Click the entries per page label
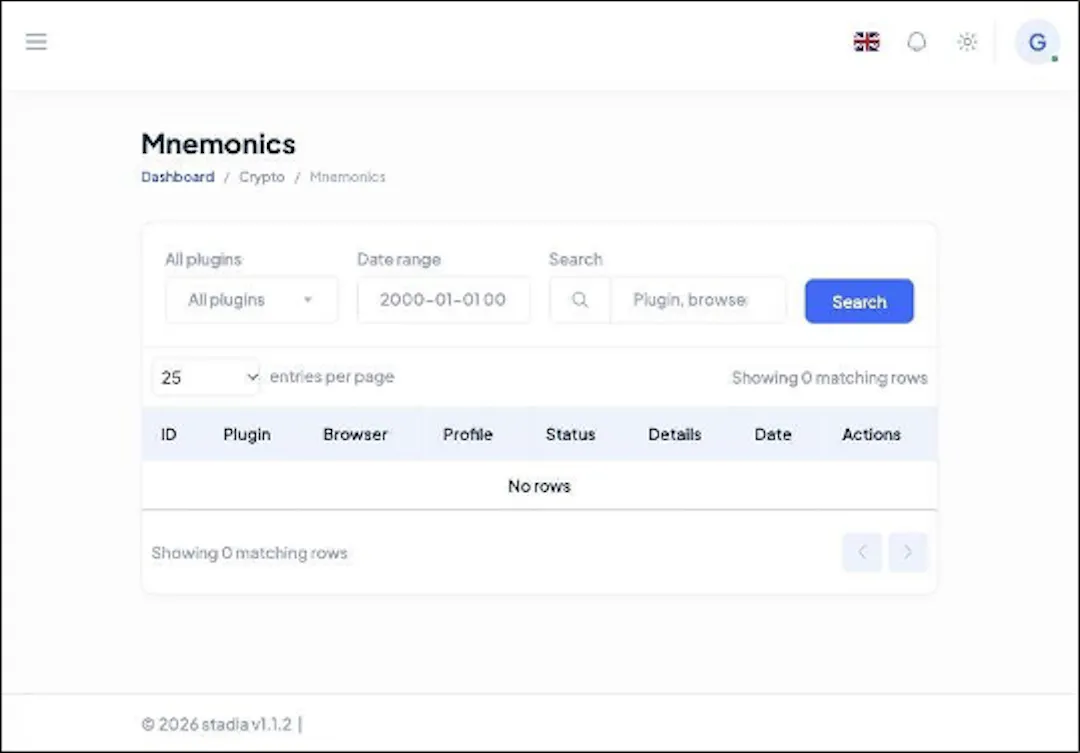The width and height of the screenshot is (1080, 753). (x=332, y=377)
